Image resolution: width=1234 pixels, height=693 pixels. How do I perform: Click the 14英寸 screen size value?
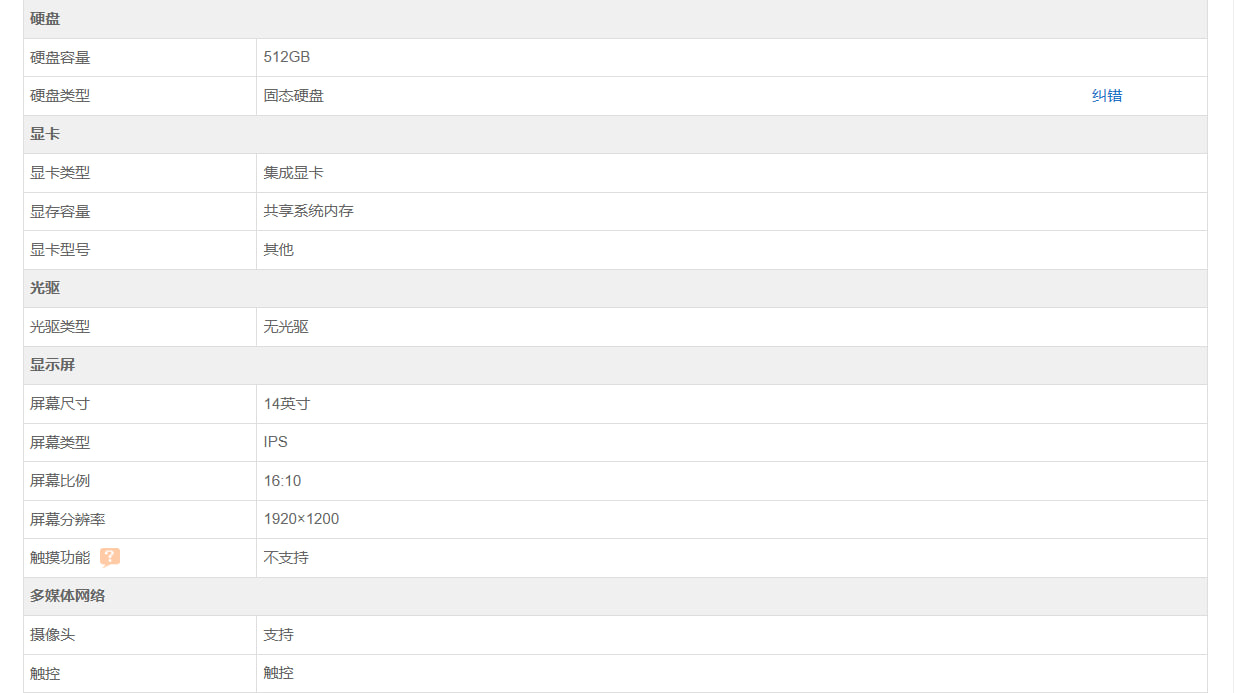(x=287, y=404)
